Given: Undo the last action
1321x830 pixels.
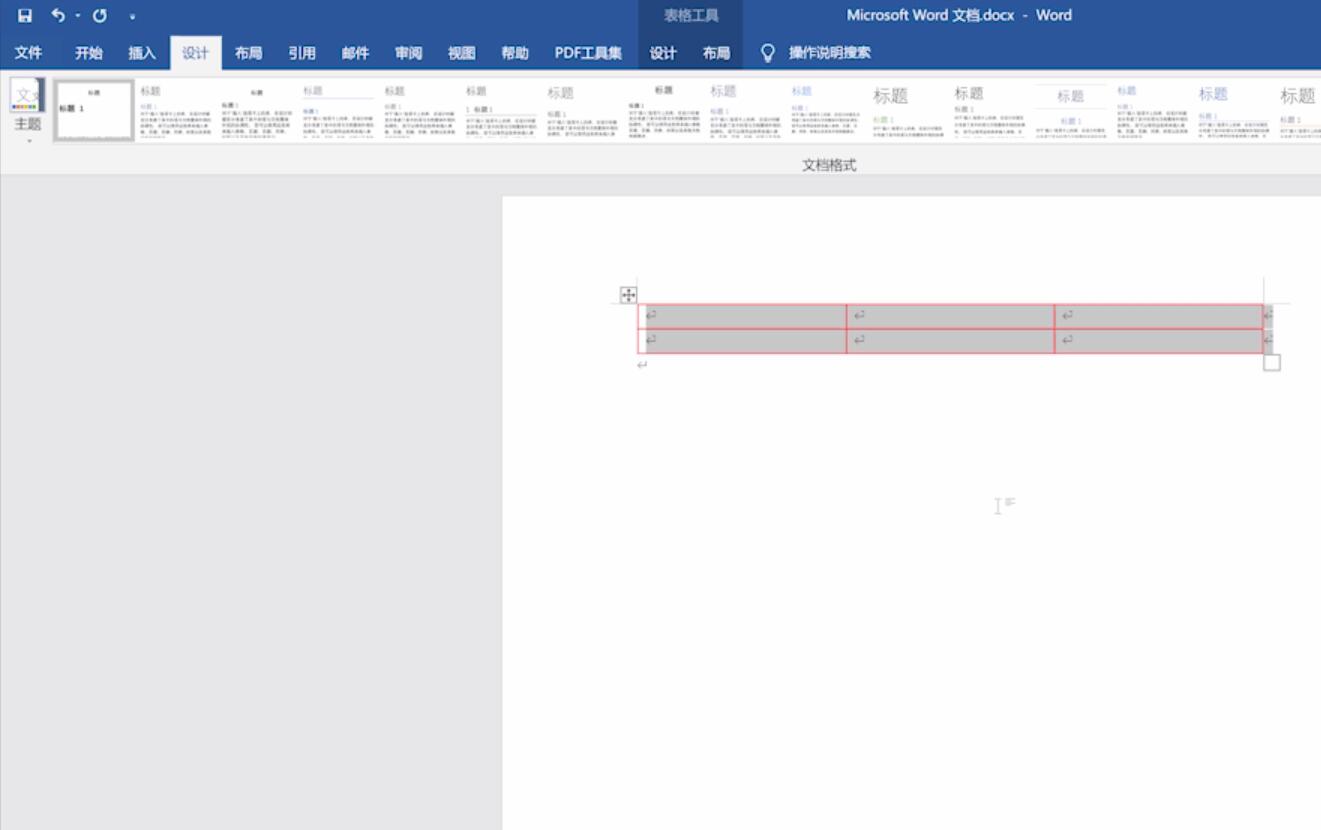Looking at the screenshot, I should [58, 16].
